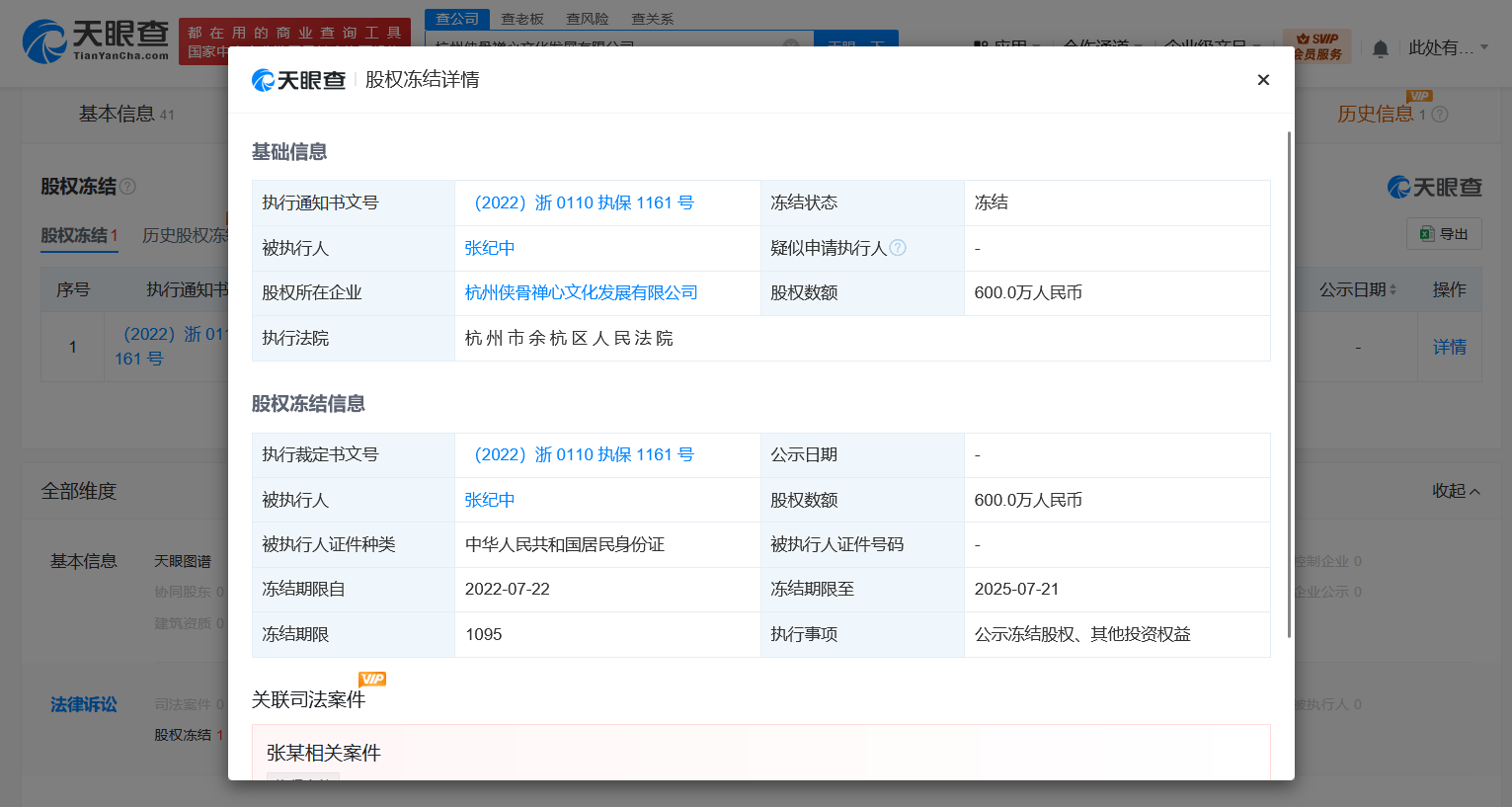Switch to 查关系 search tab

point(653,19)
